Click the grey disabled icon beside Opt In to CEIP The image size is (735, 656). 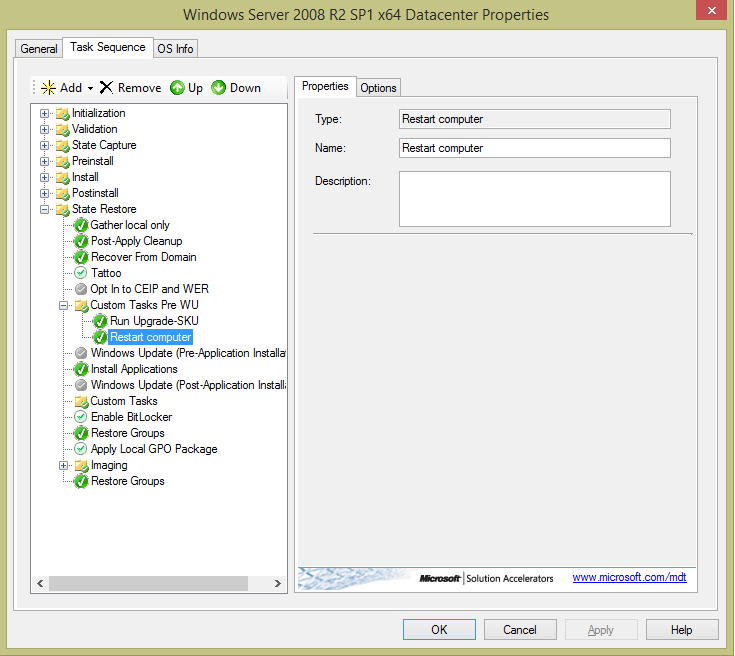(x=82, y=289)
